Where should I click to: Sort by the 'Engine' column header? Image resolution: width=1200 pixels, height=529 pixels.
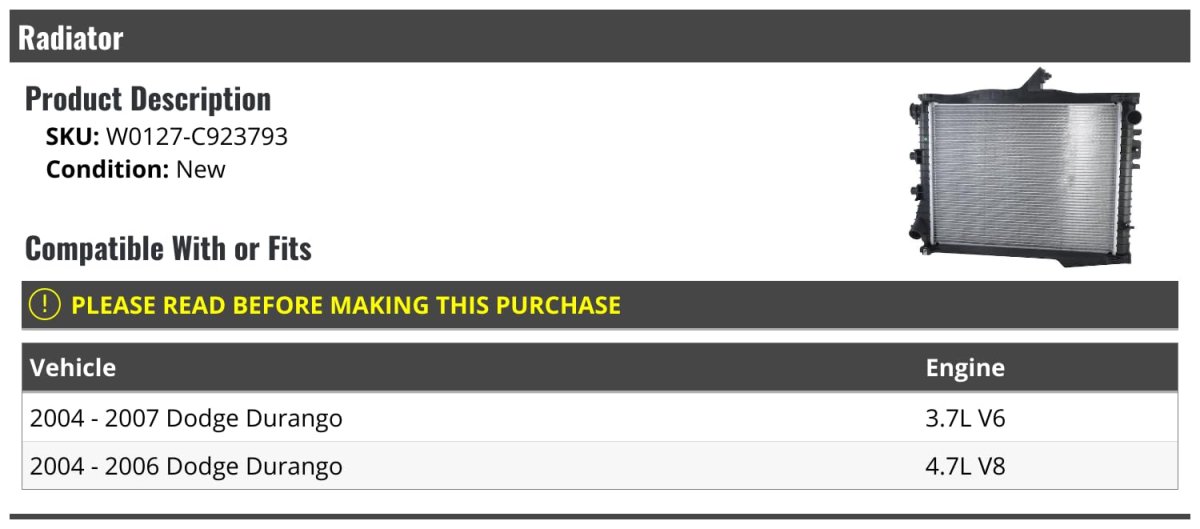[x=965, y=368]
